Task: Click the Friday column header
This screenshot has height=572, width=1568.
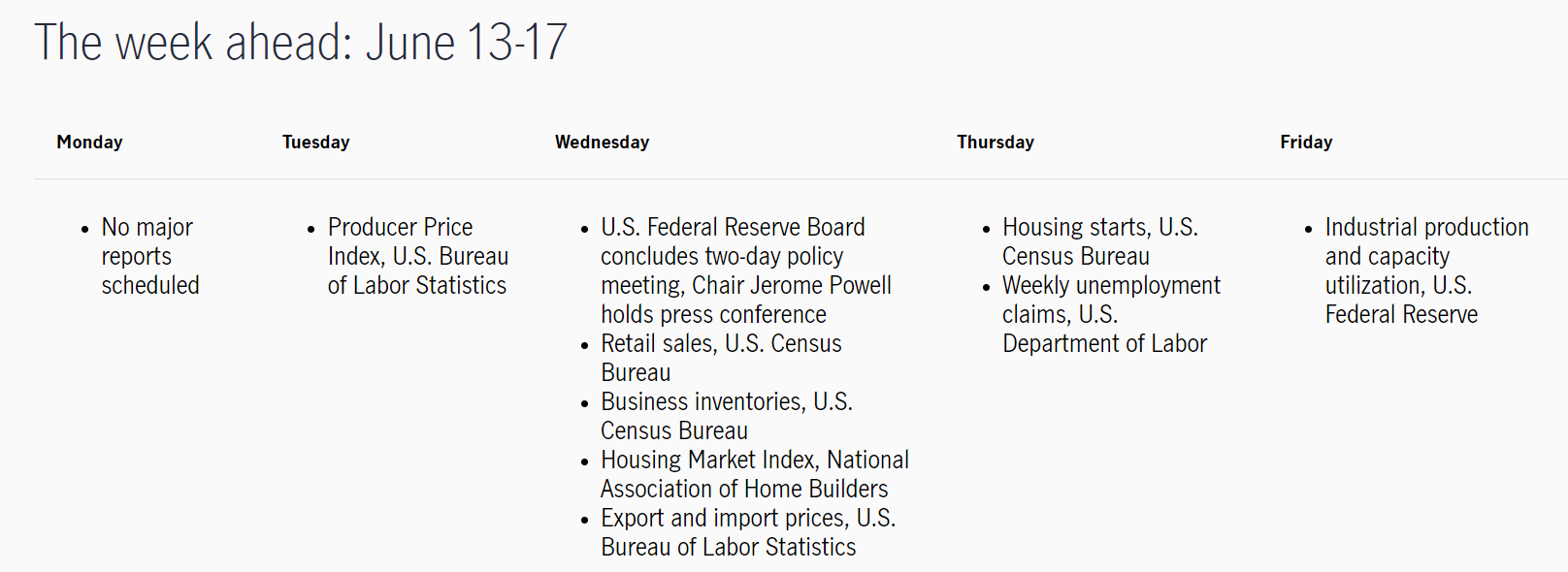Action: click(1306, 143)
